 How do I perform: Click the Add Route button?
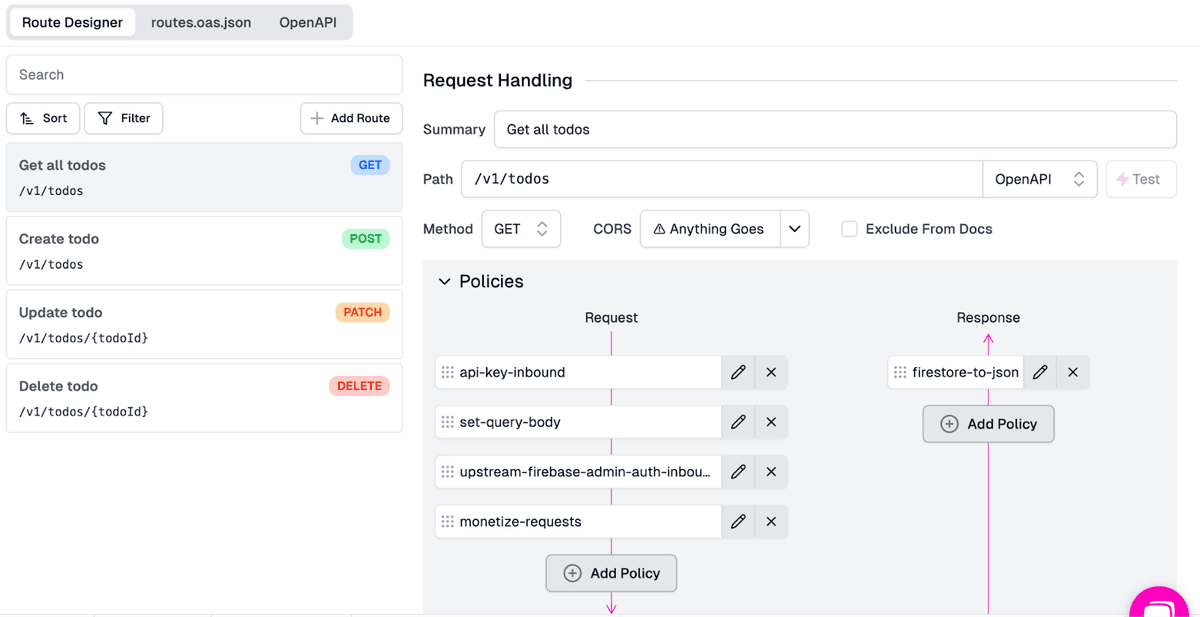(x=351, y=118)
